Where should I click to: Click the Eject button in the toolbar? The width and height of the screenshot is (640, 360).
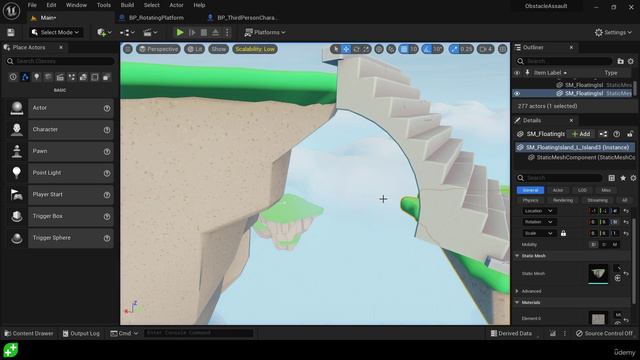pyautogui.click(x=216, y=32)
